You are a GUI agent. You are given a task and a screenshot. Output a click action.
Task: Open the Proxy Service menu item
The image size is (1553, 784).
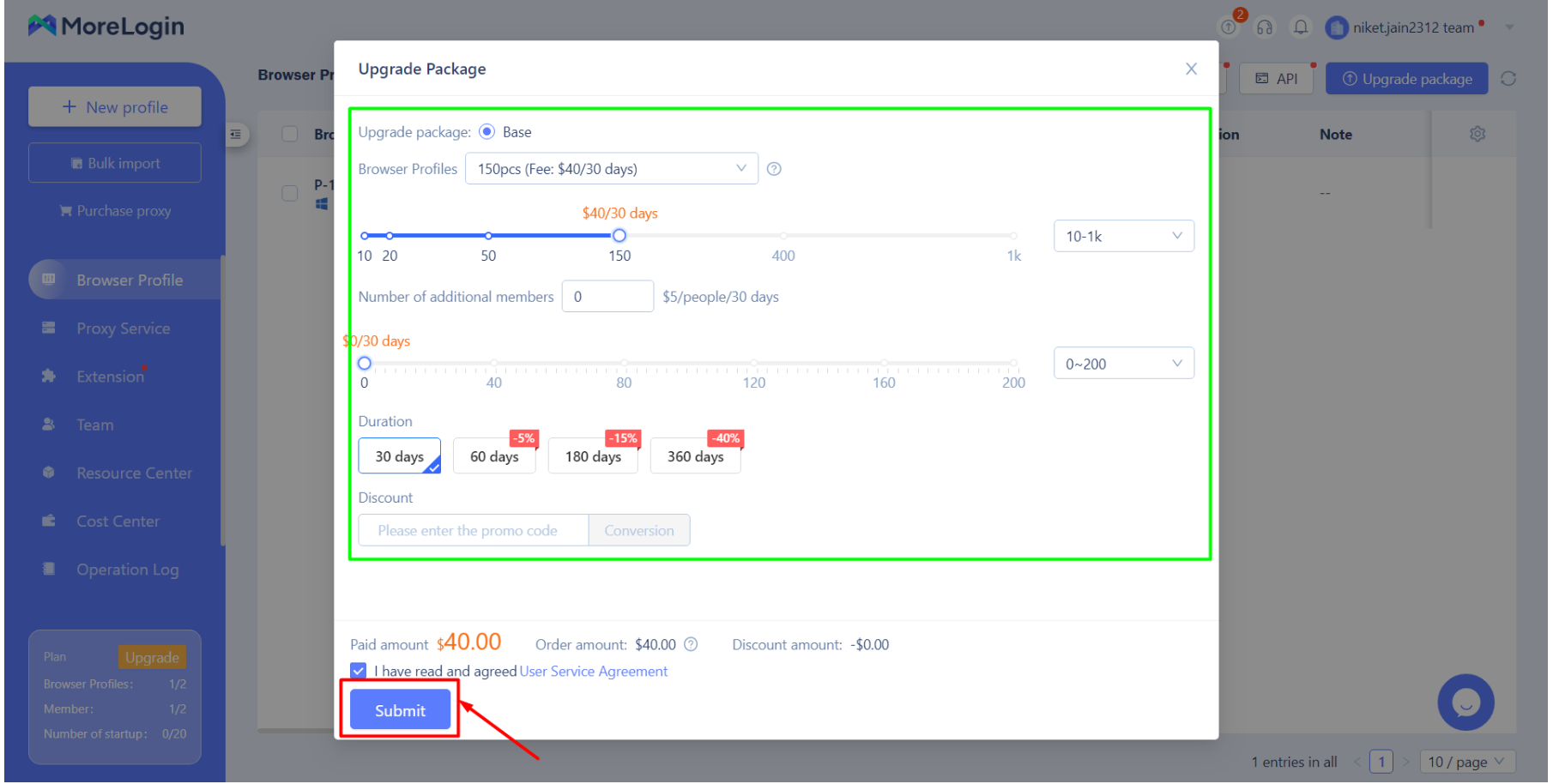(x=123, y=329)
